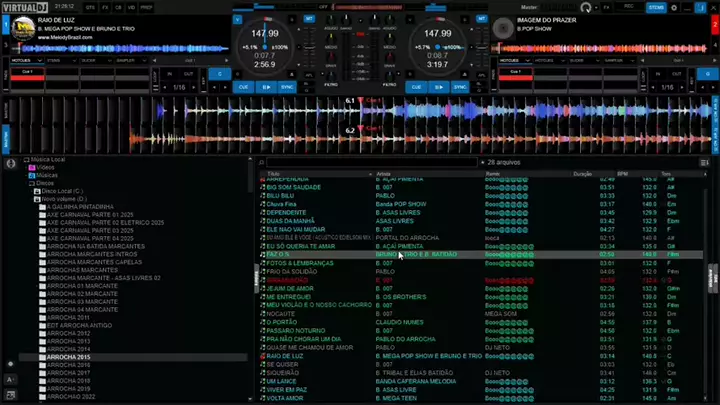Open dropdown arrow next to master headphone knob
The height and width of the screenshot is (405, 720).
596,8
